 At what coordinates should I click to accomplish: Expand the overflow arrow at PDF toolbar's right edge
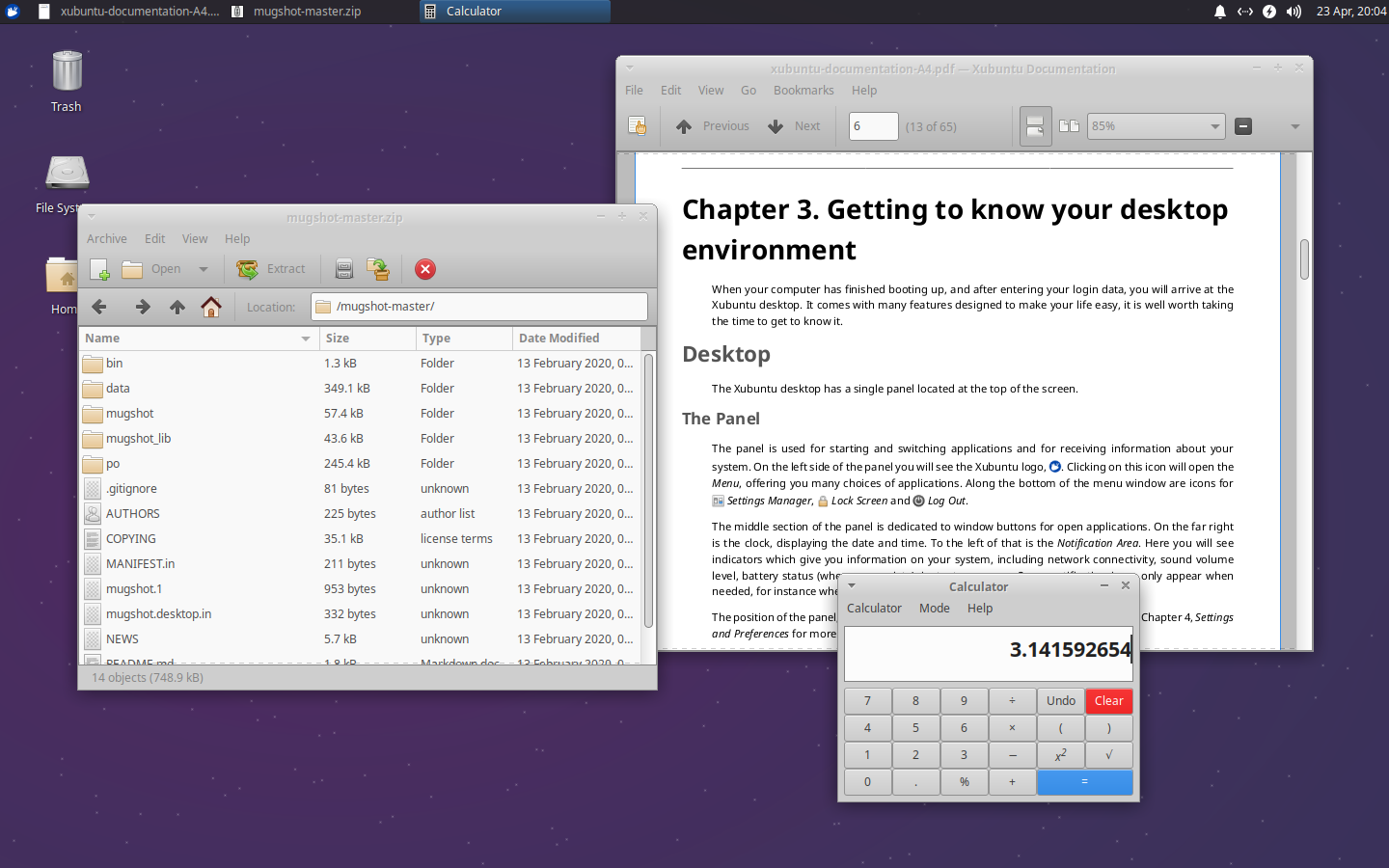coord(1295,126)
